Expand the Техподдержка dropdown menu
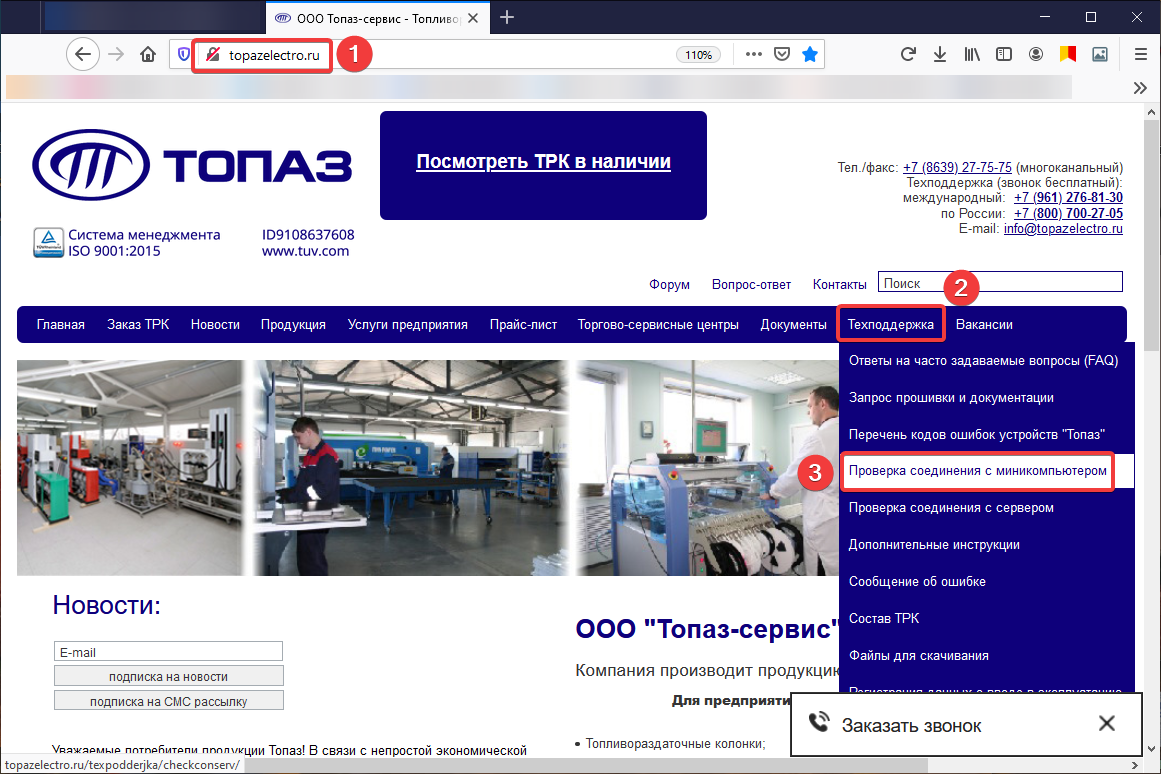The width and height of the screenshot is (1161, 774). 891,324
